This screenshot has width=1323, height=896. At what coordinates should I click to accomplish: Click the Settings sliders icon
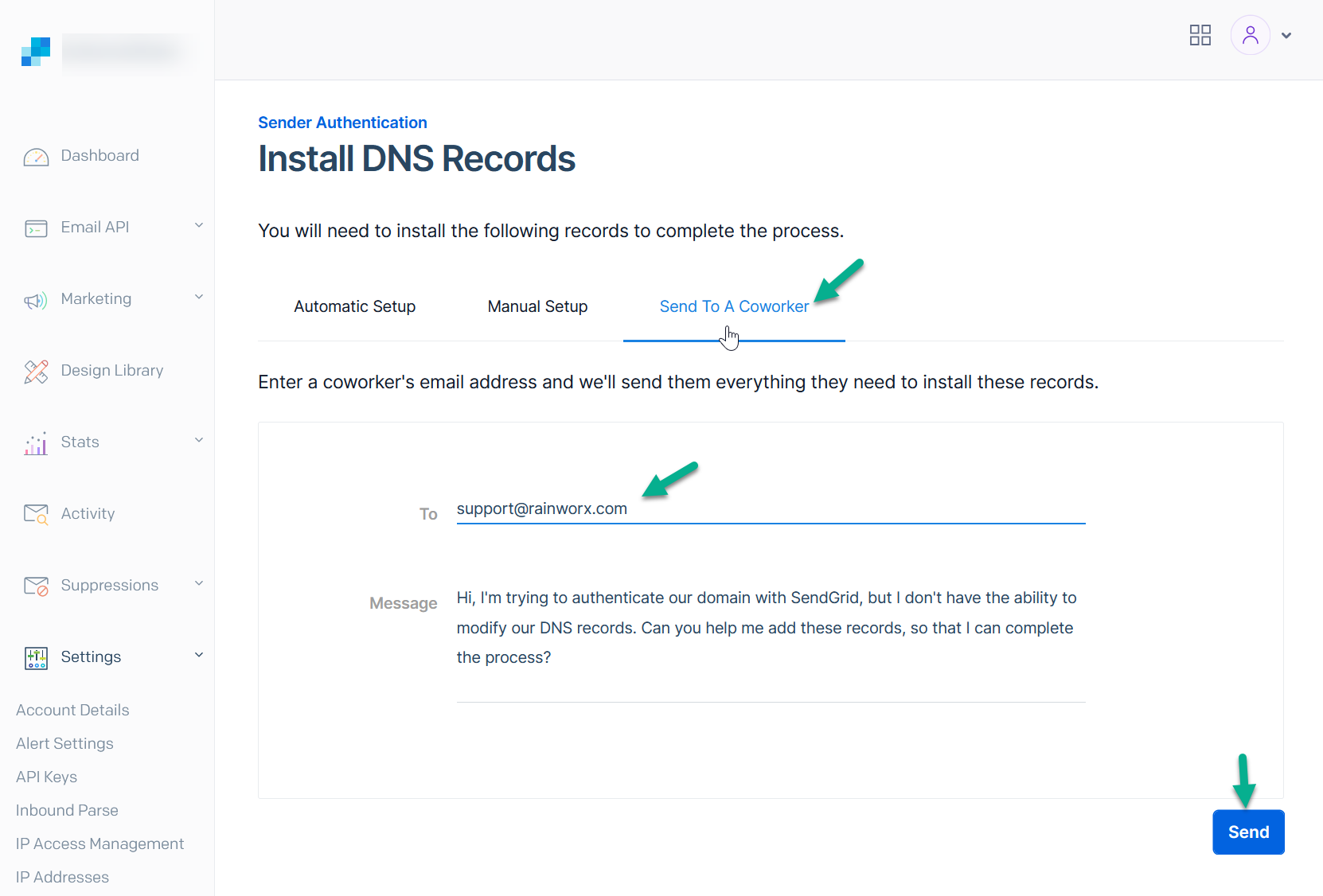pyautogui.click(x=36, y=658)
